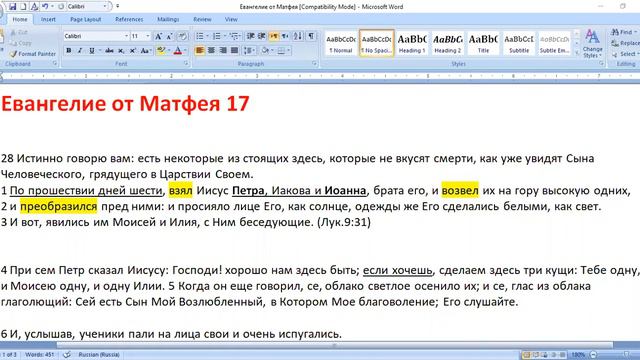Apply strikethrough formatting

coord(109,51)
